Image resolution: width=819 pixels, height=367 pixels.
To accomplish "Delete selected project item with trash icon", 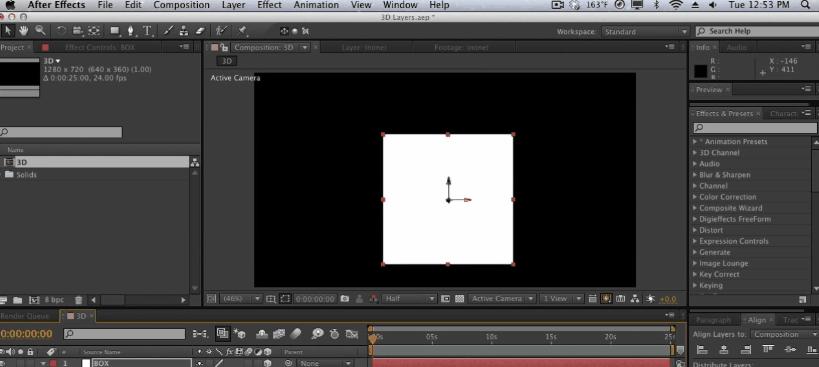I will (78, 300).
